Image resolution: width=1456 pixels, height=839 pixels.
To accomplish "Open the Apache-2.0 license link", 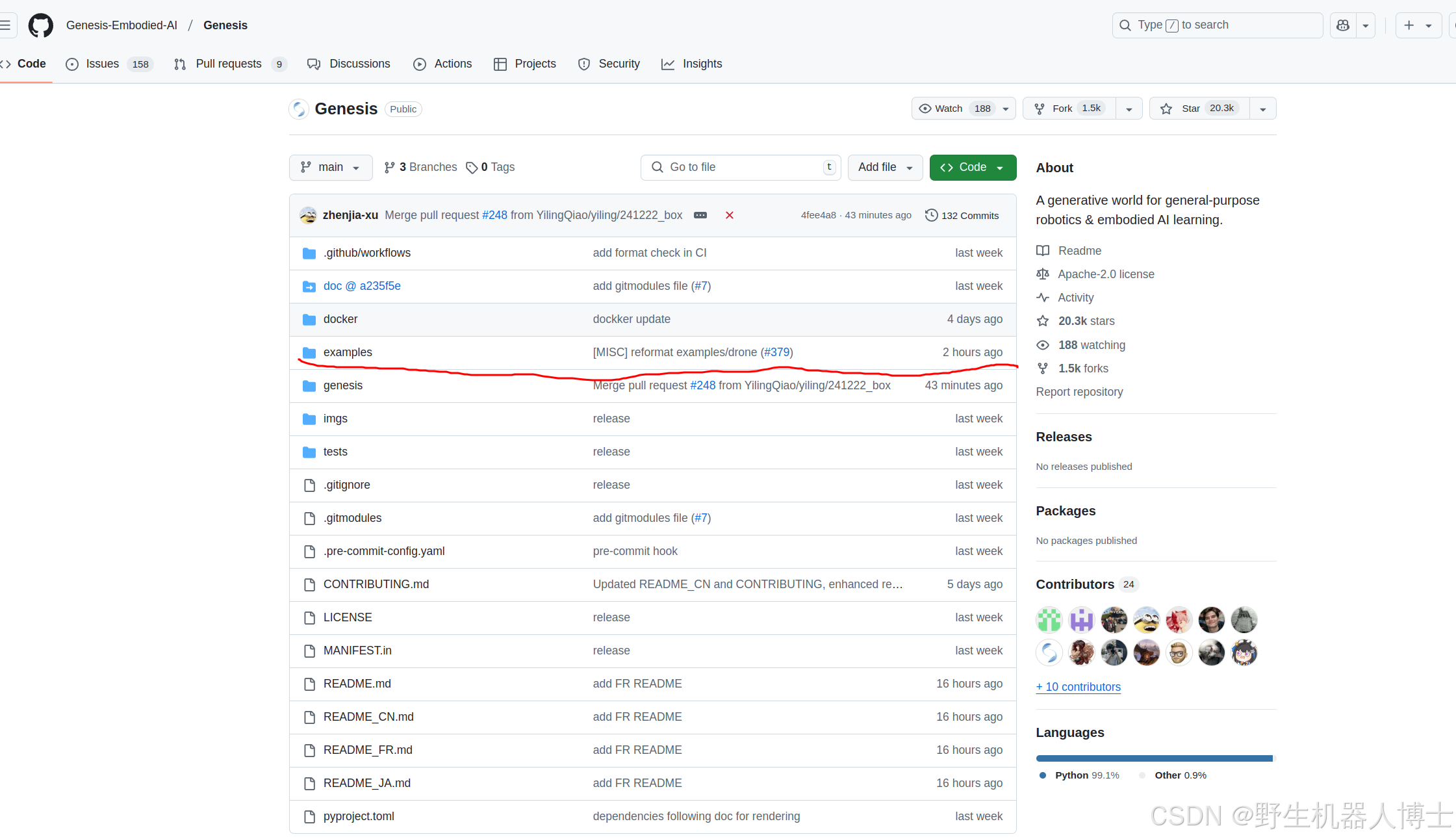I will tap(1106, 274).
